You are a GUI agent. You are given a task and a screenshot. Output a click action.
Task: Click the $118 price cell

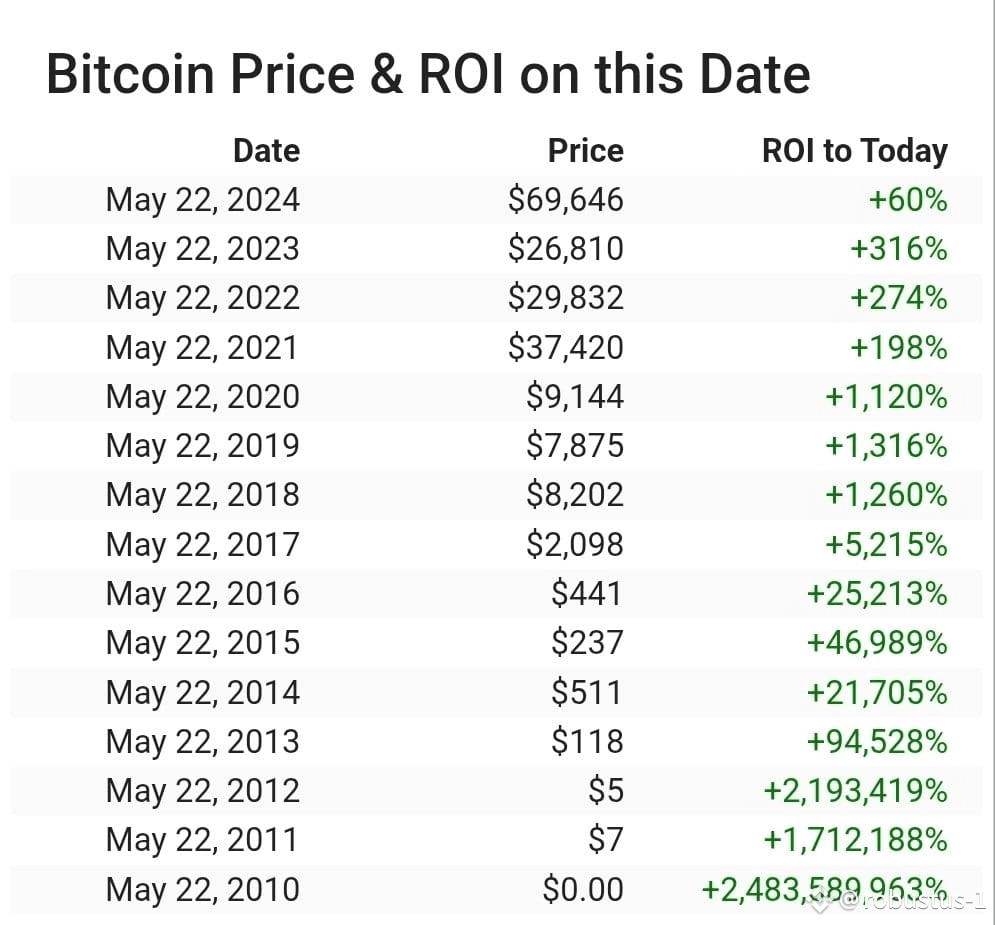point(588,742)
